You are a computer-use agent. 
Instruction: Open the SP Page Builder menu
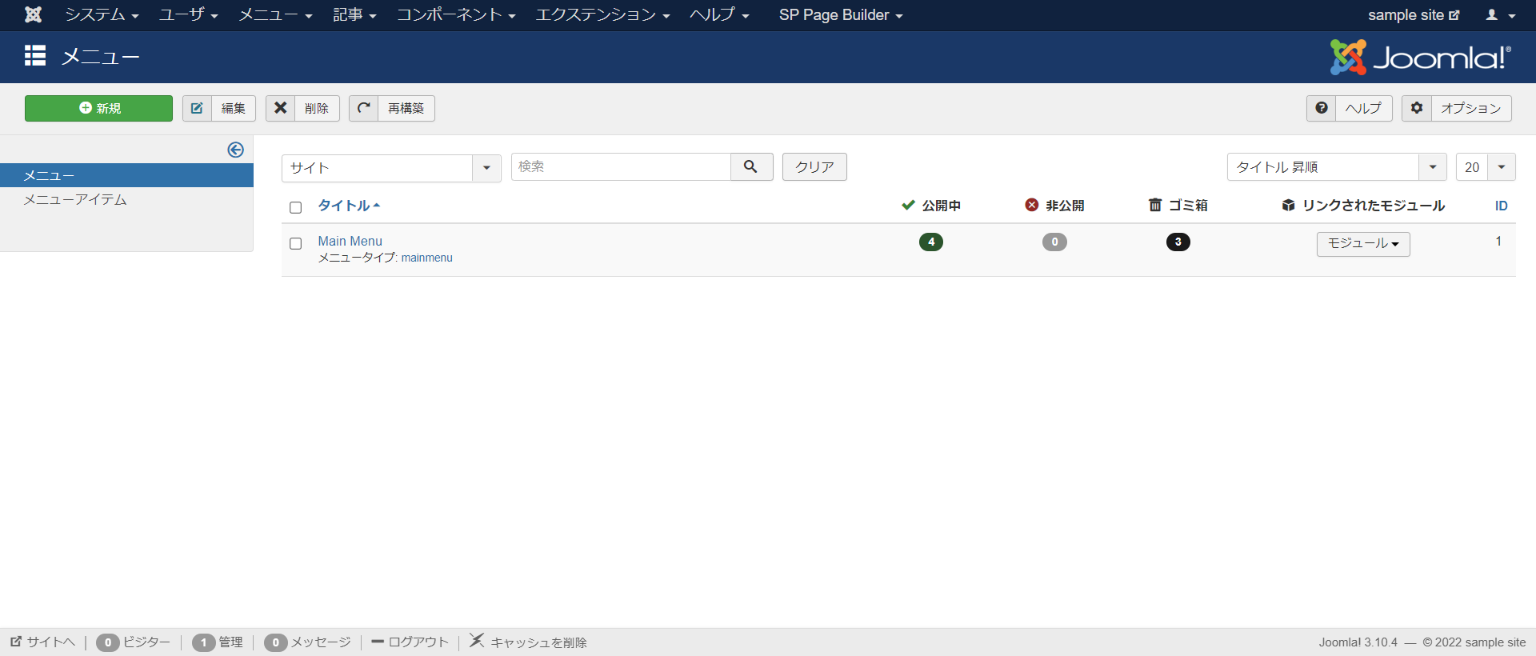coord(840,15)
